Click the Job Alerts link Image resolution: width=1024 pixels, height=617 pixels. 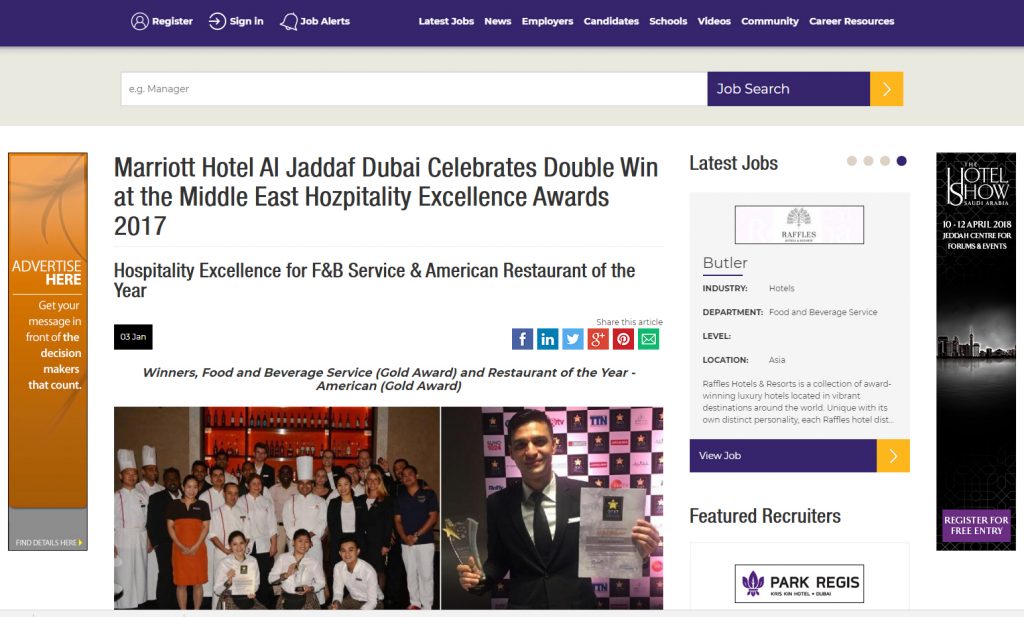click(325, 22)
